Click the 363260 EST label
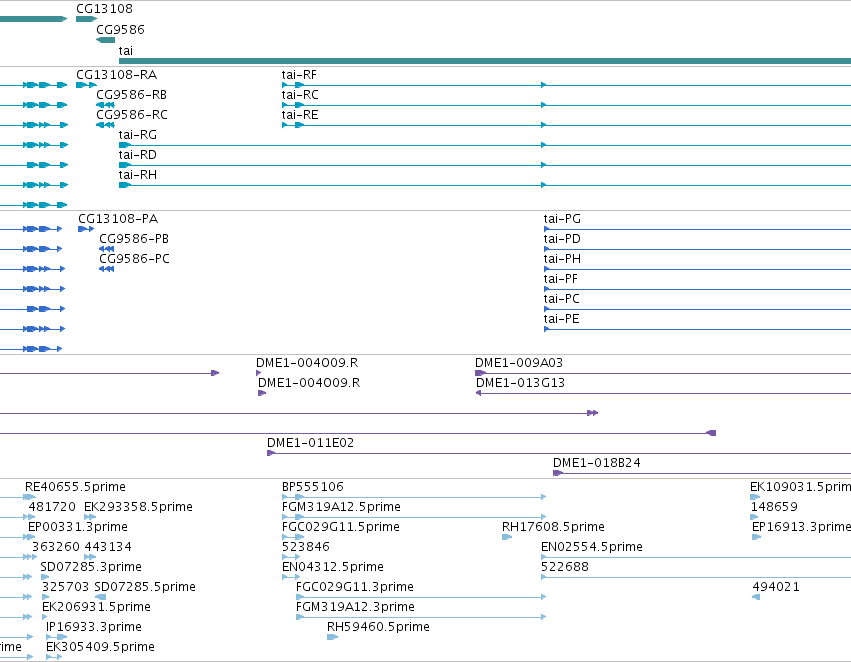The height and width of the screenshot is (662, 851). click(x=56, y=548)
